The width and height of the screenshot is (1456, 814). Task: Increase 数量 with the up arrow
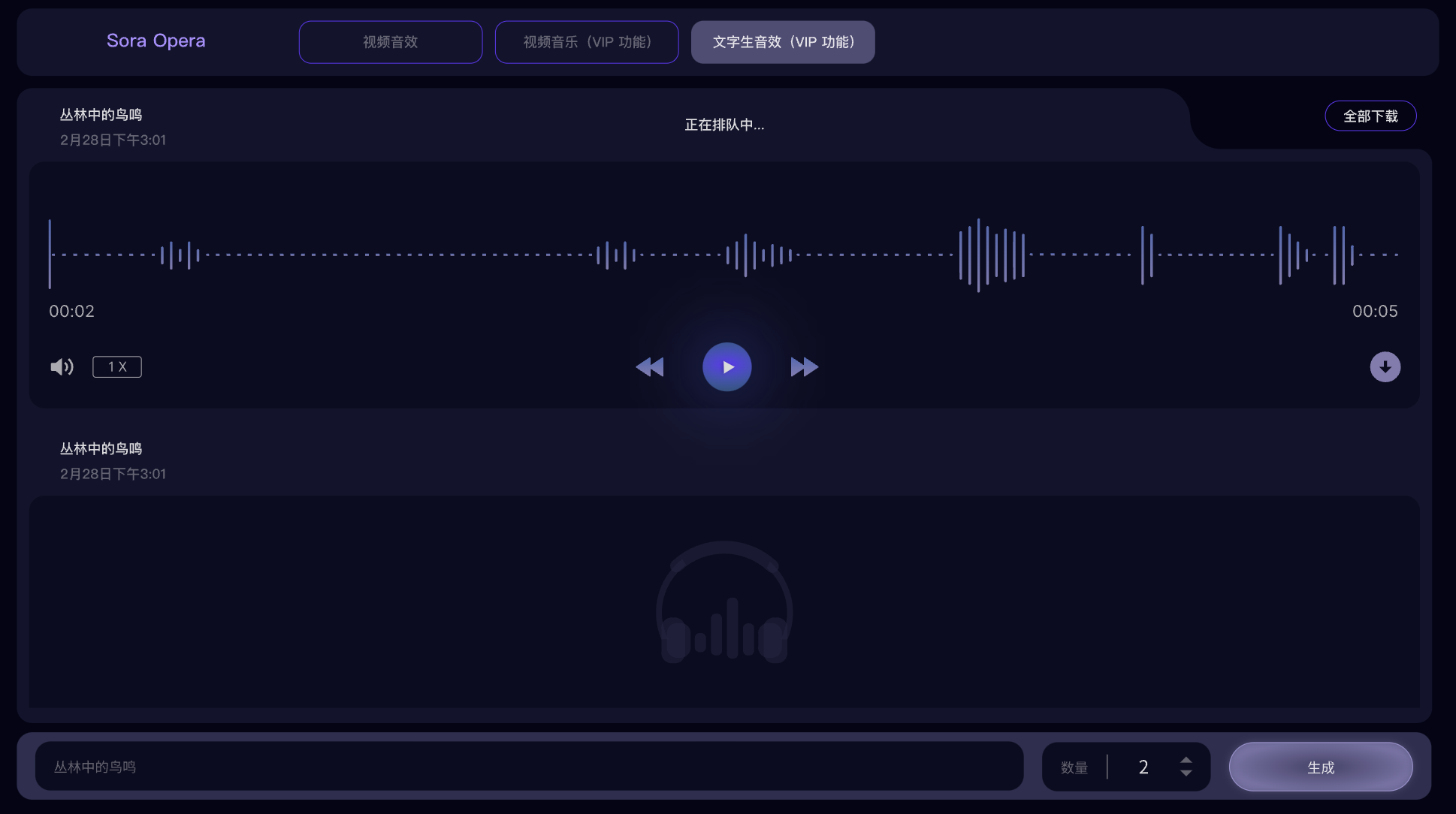1186,760
